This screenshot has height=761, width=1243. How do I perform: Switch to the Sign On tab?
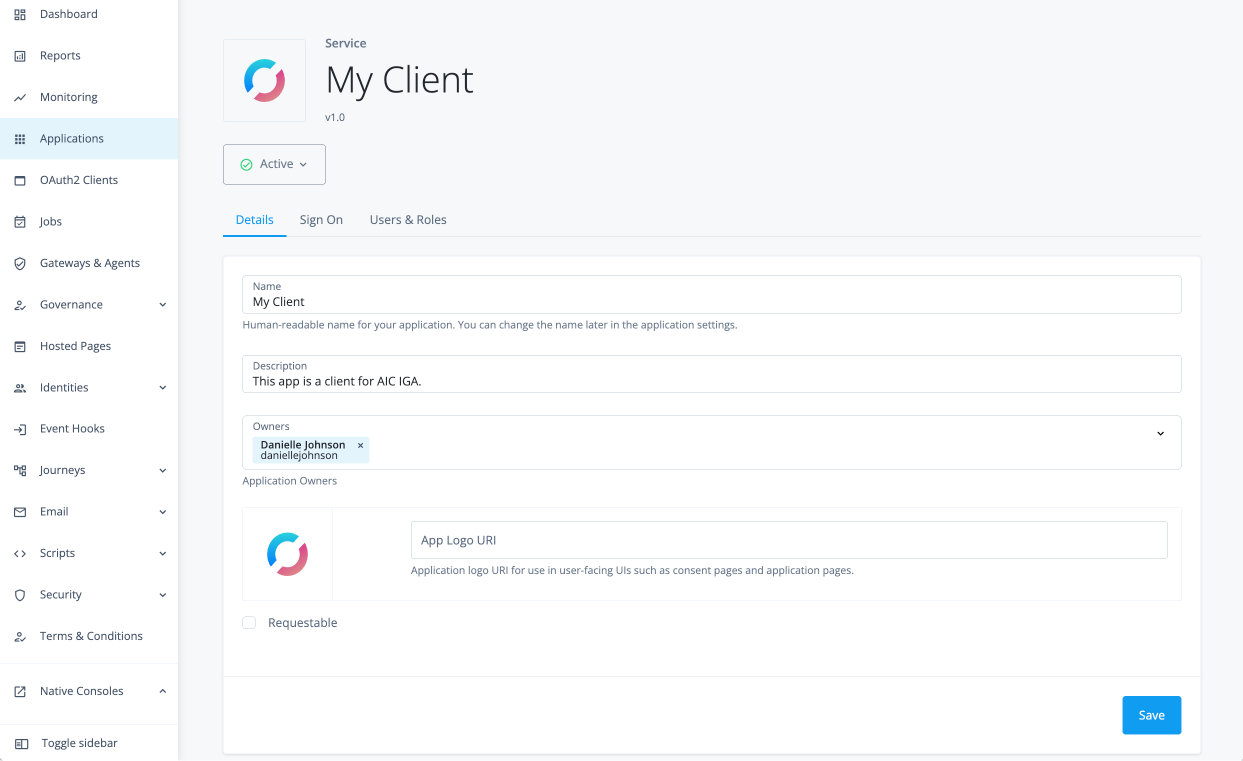[321, 219]
